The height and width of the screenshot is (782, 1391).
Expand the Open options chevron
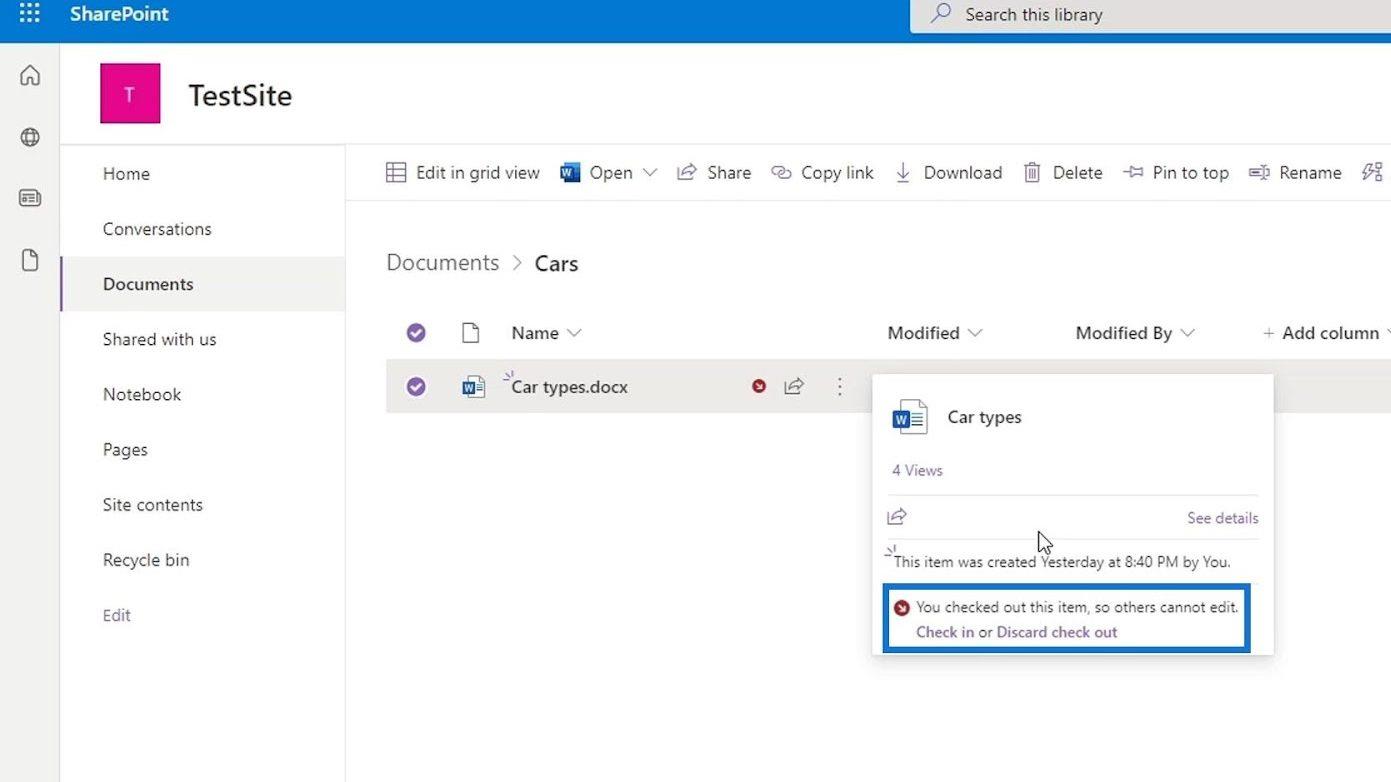tap(650, 173)
